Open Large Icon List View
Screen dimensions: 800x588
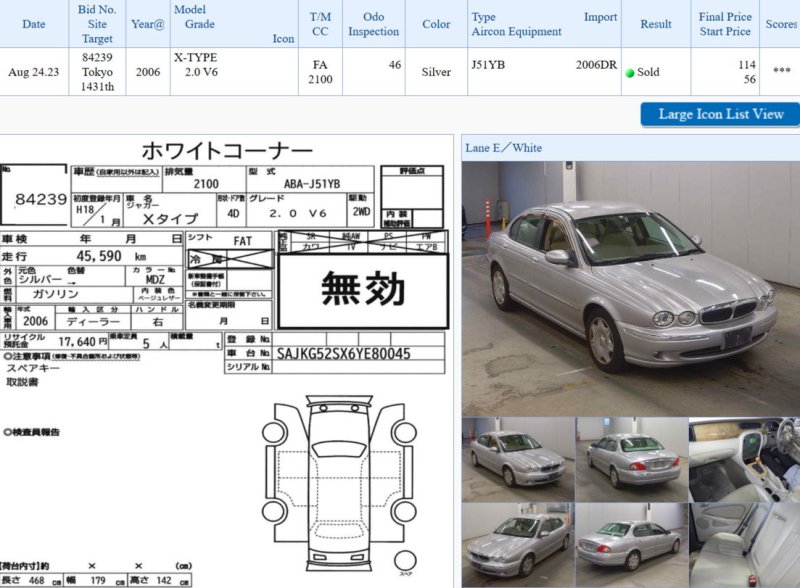[x=720, y=114]
